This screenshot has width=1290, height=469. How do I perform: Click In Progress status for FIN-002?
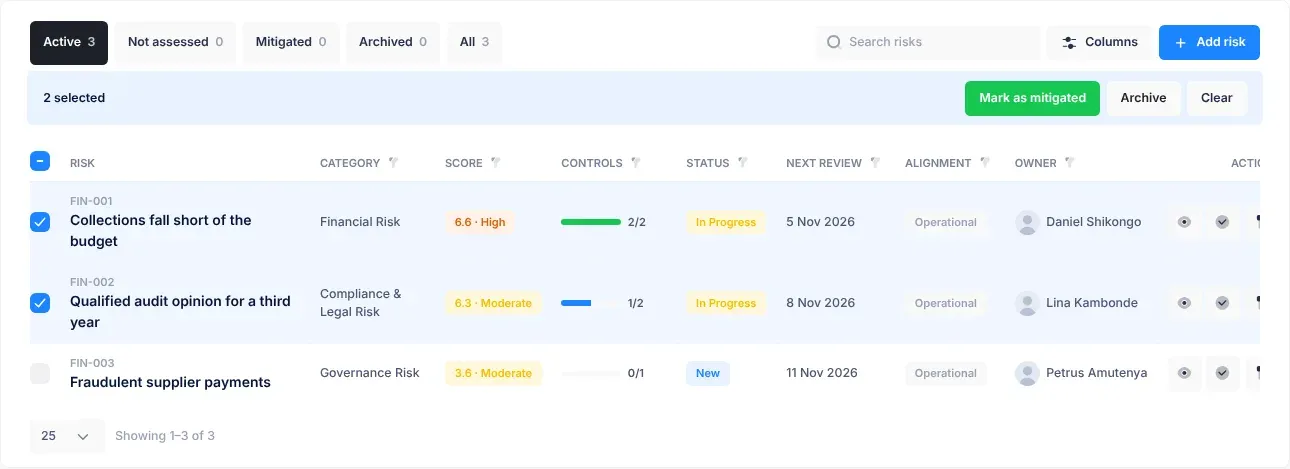tap(726, 303)
